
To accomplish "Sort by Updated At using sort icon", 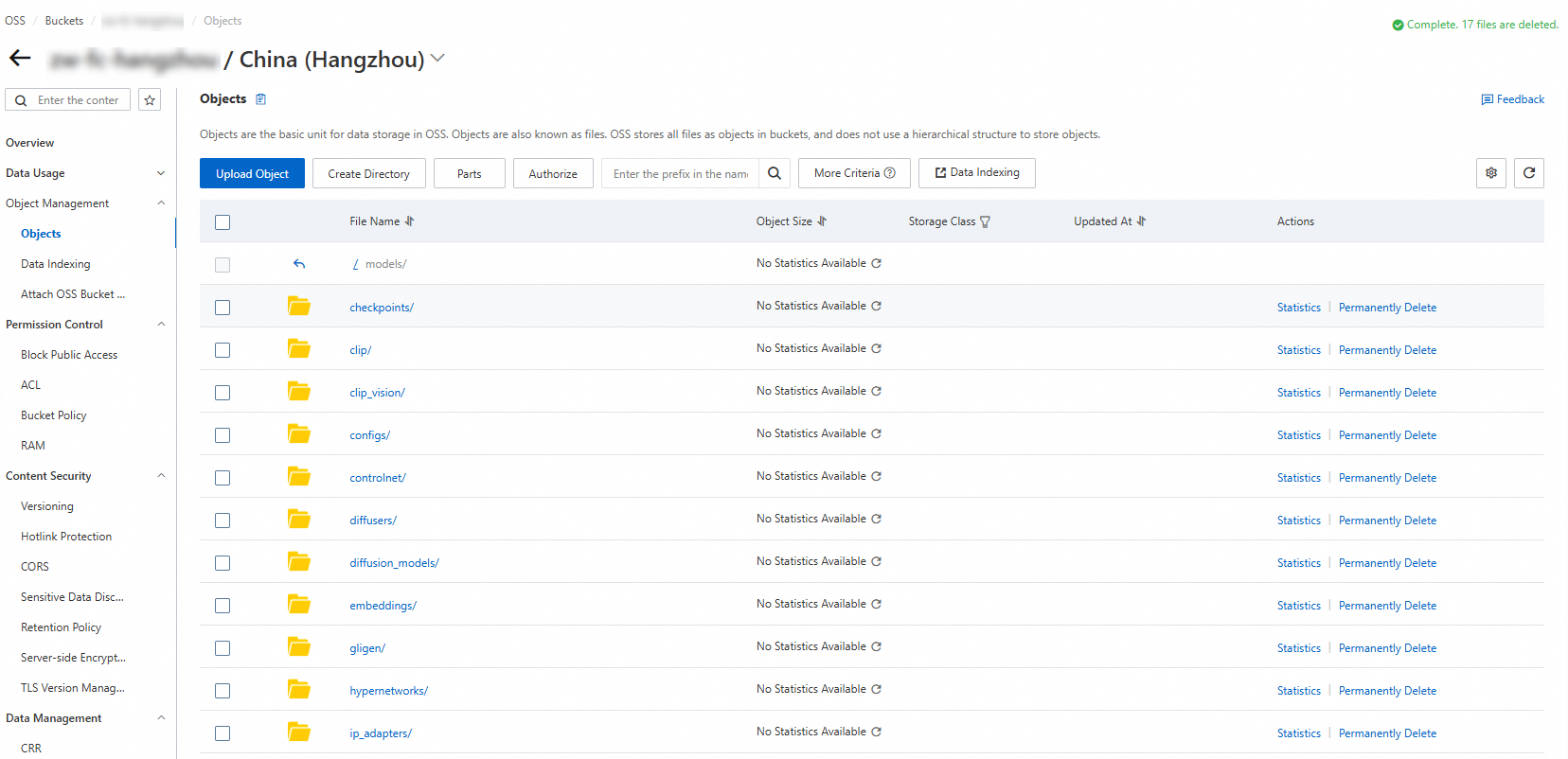I will coord(1142,221).
